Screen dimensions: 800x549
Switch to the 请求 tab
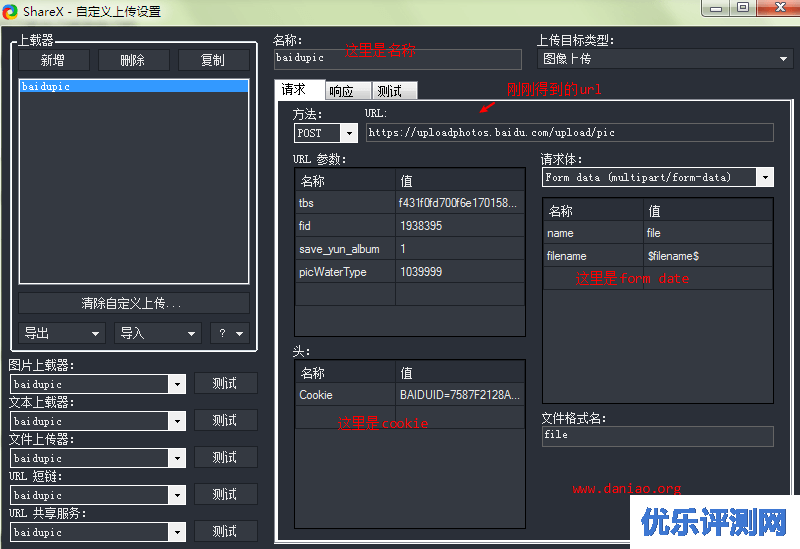pyautogui.click(x=299, y=90)
